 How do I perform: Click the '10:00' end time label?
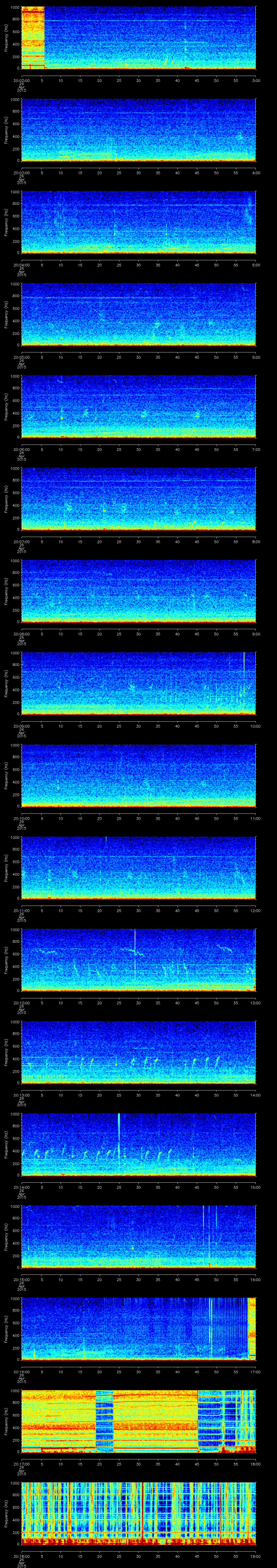(255, 726)
